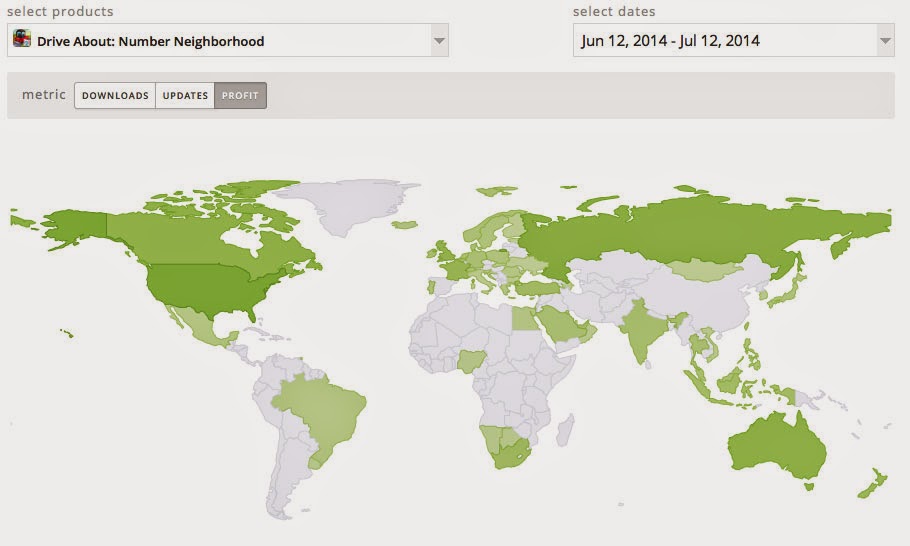The width and height of the screenshot is (910, 546).
Task: Click Mongolia on the map
Action: pos(705,270)
